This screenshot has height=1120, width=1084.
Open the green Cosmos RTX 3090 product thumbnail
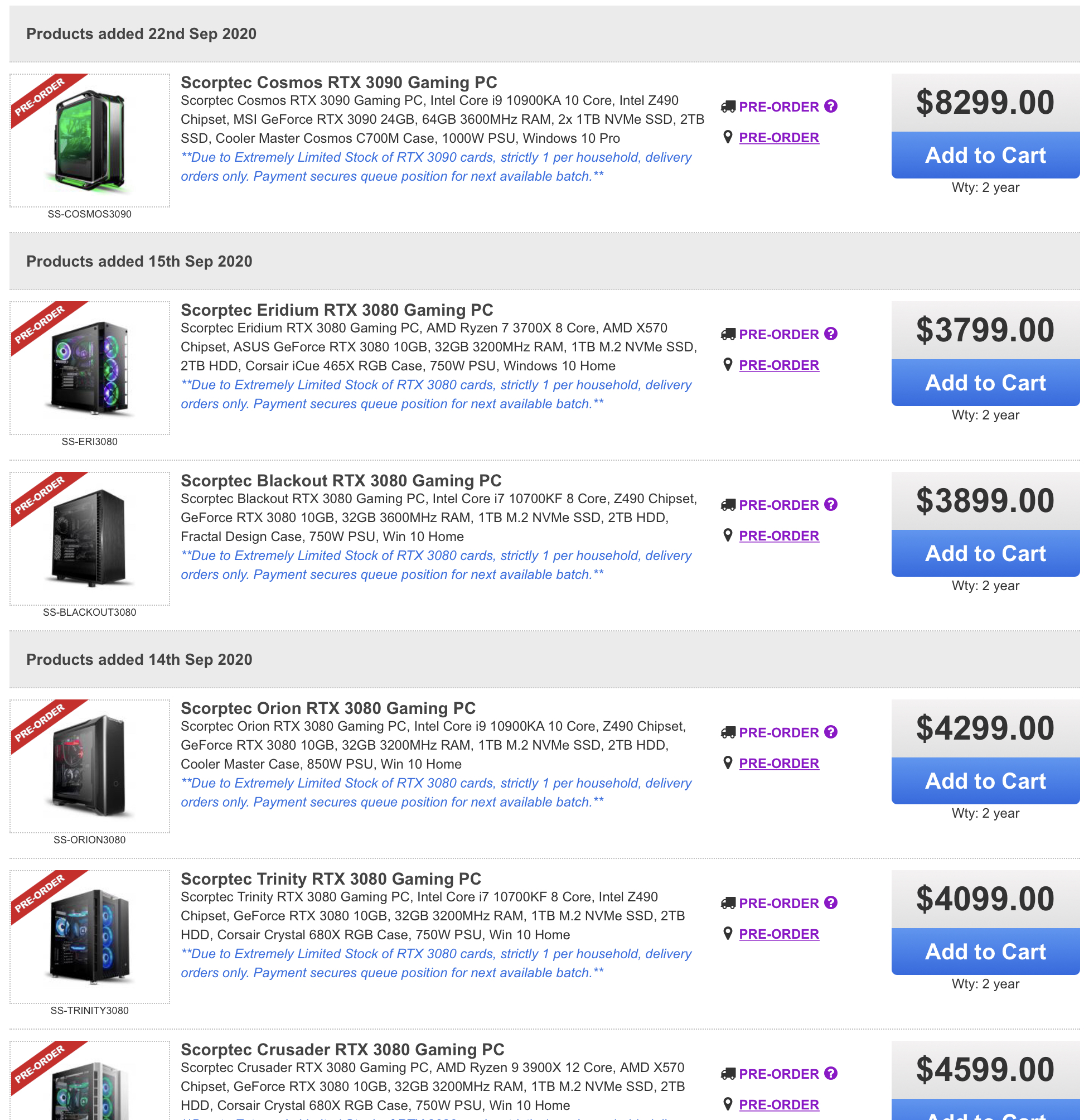(x=90, y=141)
